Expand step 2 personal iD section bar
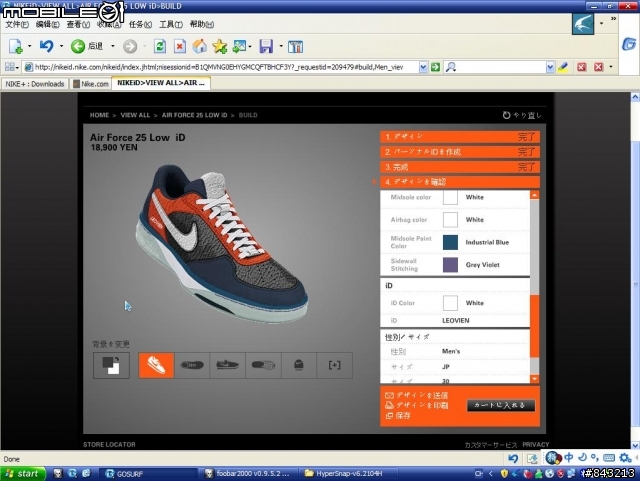 pos(460,152)
